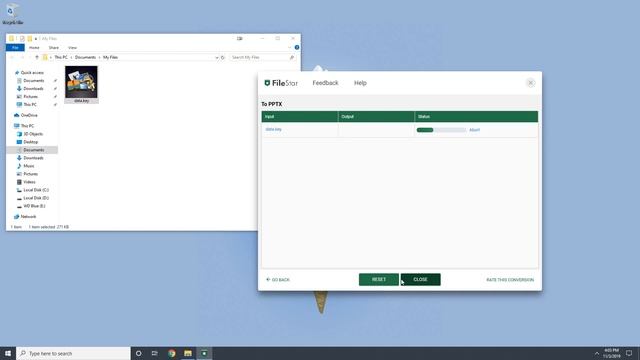Click the highlighted Documents item under This PC
The width and height of the screenshot is (640, 360).
pyautogui.click(x=32, y=150)
